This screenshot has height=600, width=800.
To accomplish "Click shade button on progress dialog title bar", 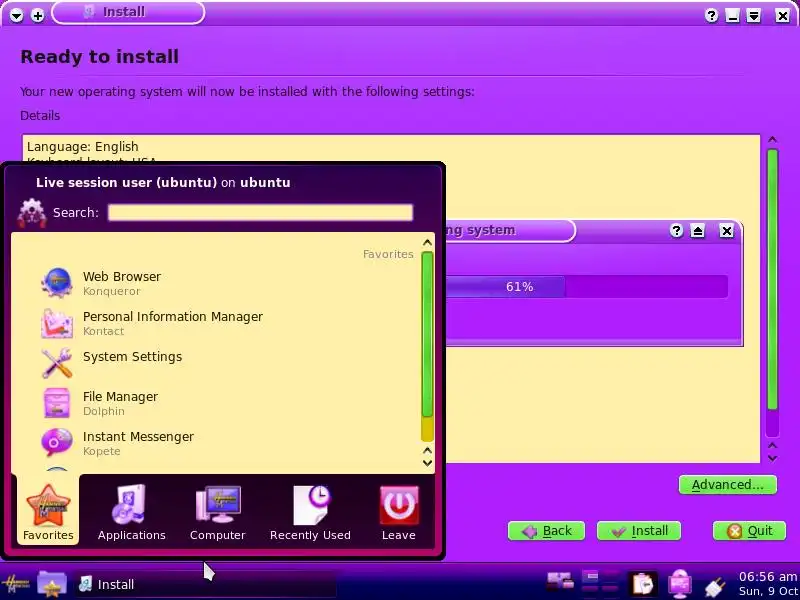I will pyautogui.click(x=697, y=231).
